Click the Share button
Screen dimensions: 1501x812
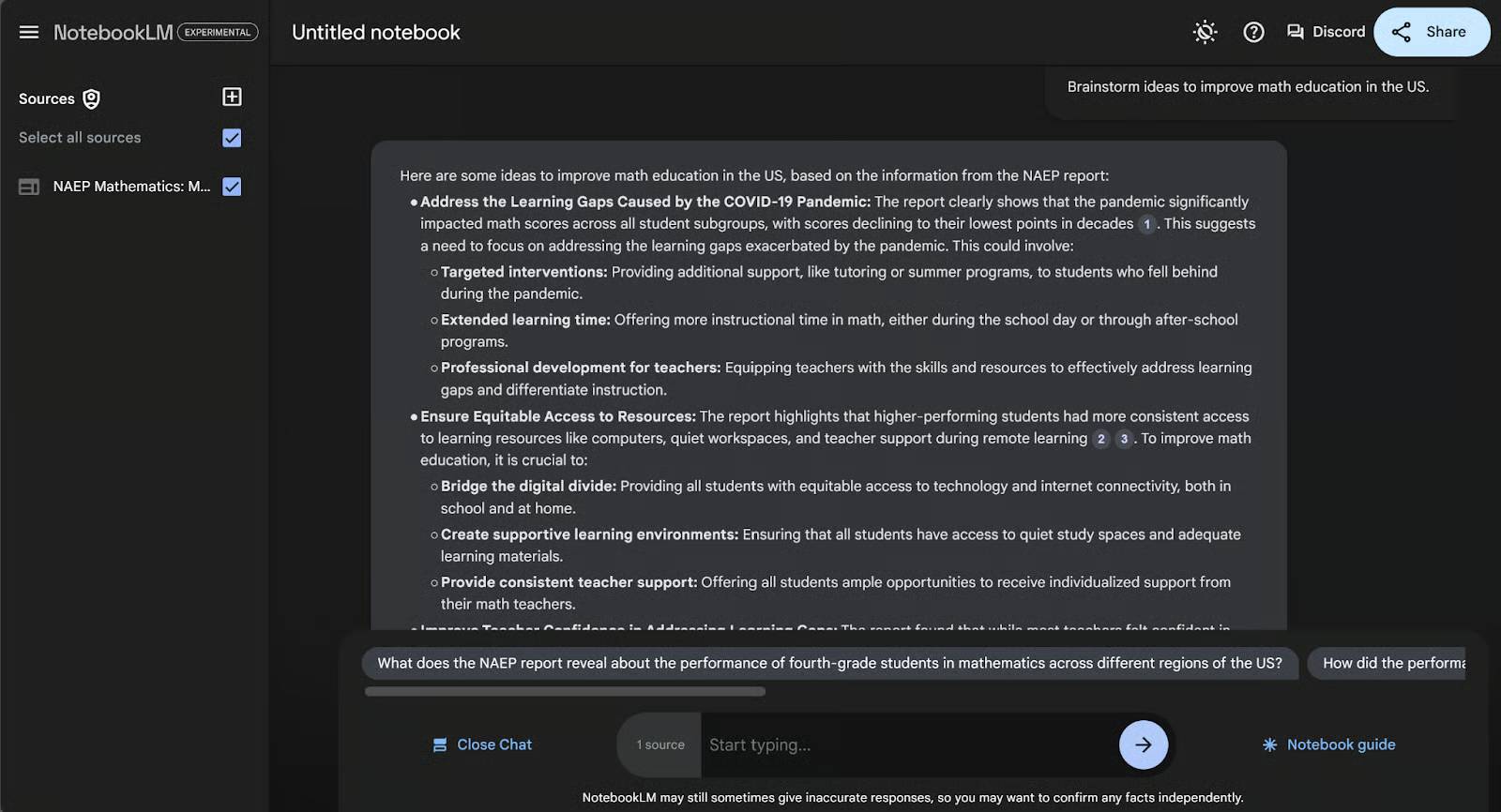coord(1432,32)
